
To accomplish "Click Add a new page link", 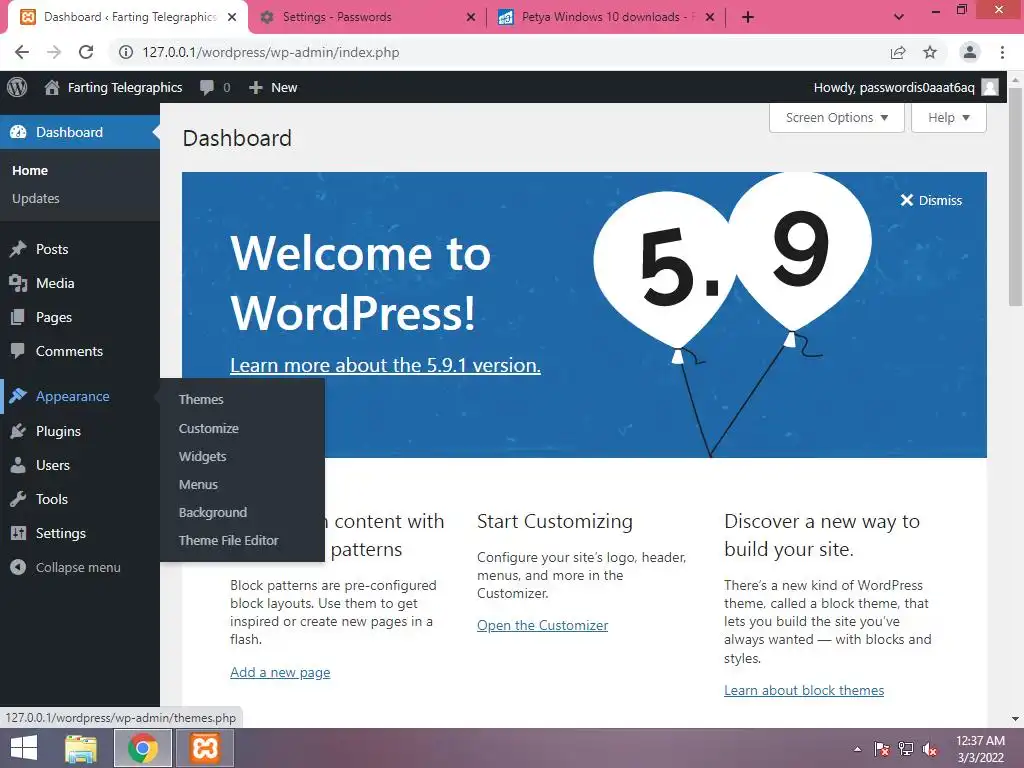I will pos(280,672).
